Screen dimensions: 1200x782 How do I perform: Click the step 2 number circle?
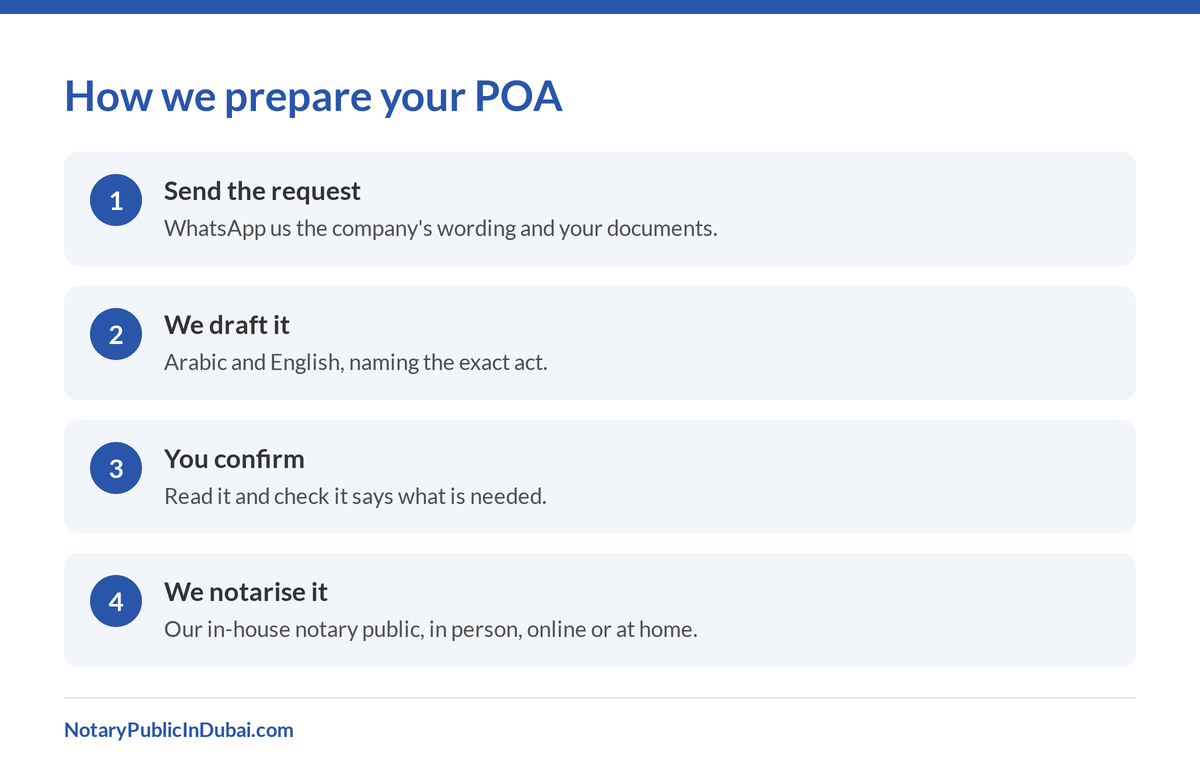pos(116,334)
